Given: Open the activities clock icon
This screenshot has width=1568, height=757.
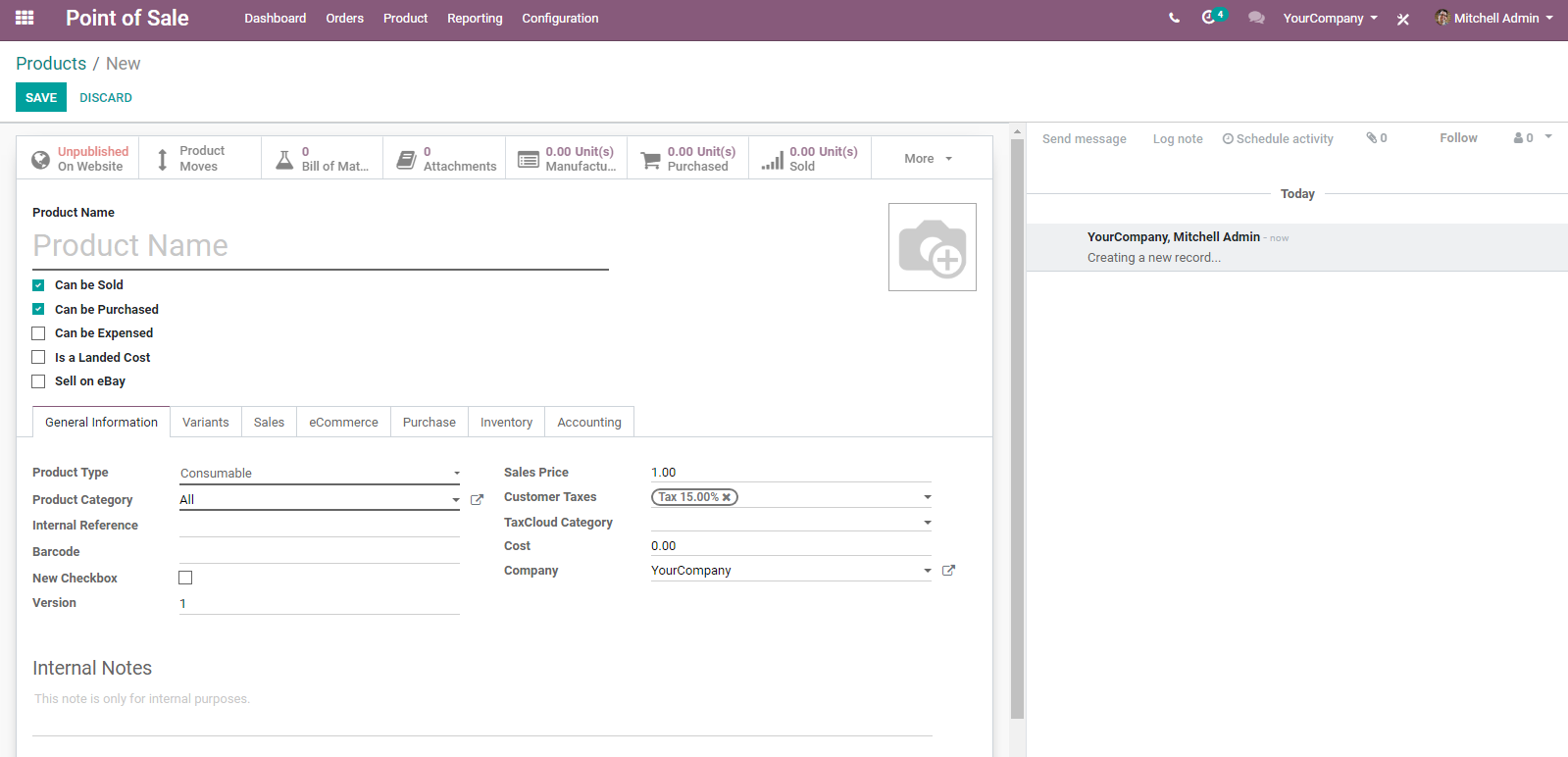Looking at the screenshot, I should click(x=1209, y=18).
